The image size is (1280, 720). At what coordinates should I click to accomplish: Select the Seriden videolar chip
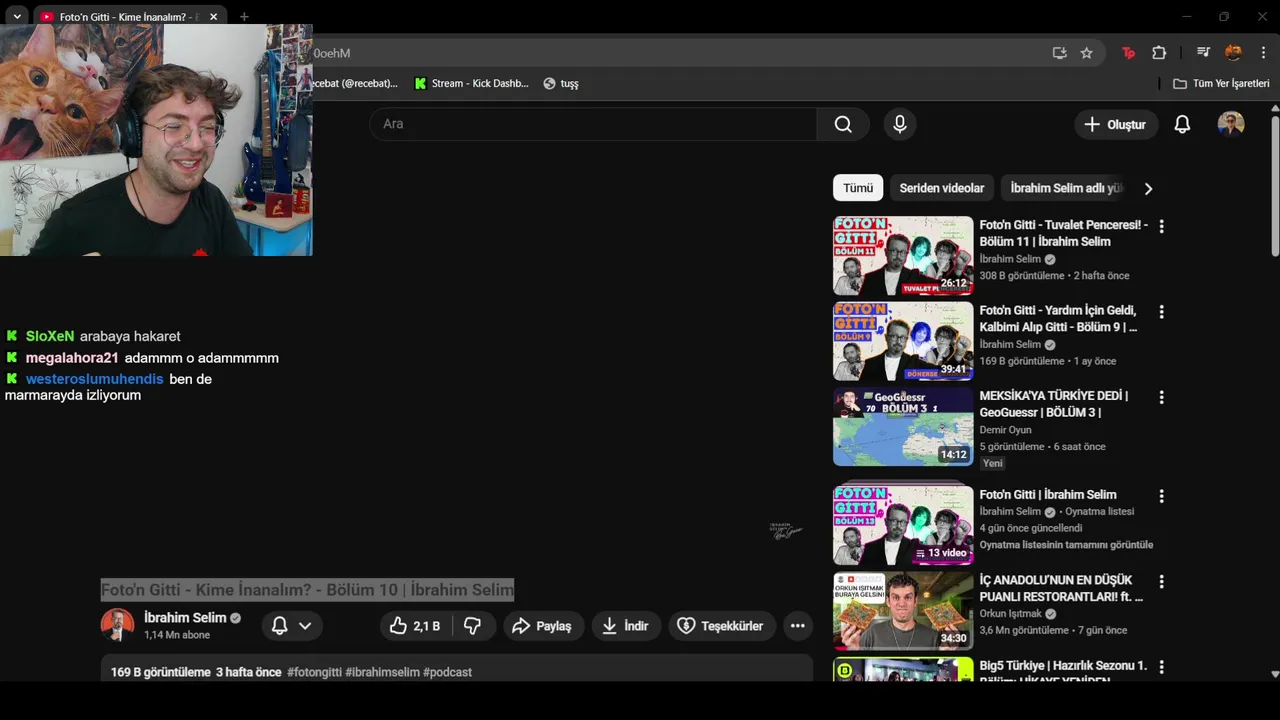click(941, 188)
